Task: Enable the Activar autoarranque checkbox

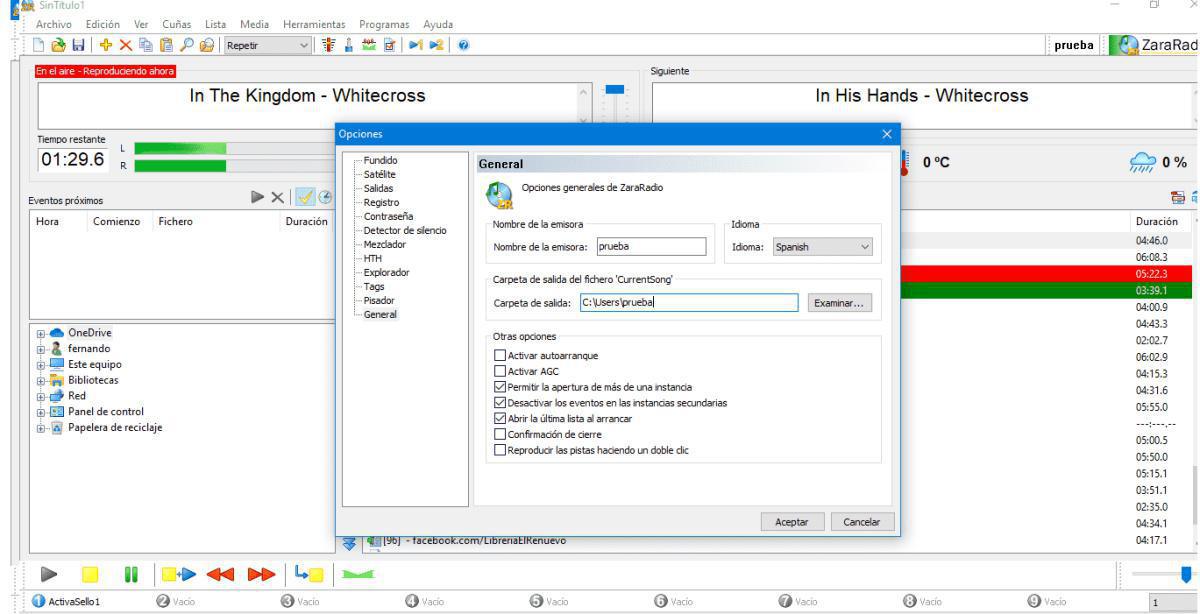Action: pyautogui.click(x=501, y=356)
